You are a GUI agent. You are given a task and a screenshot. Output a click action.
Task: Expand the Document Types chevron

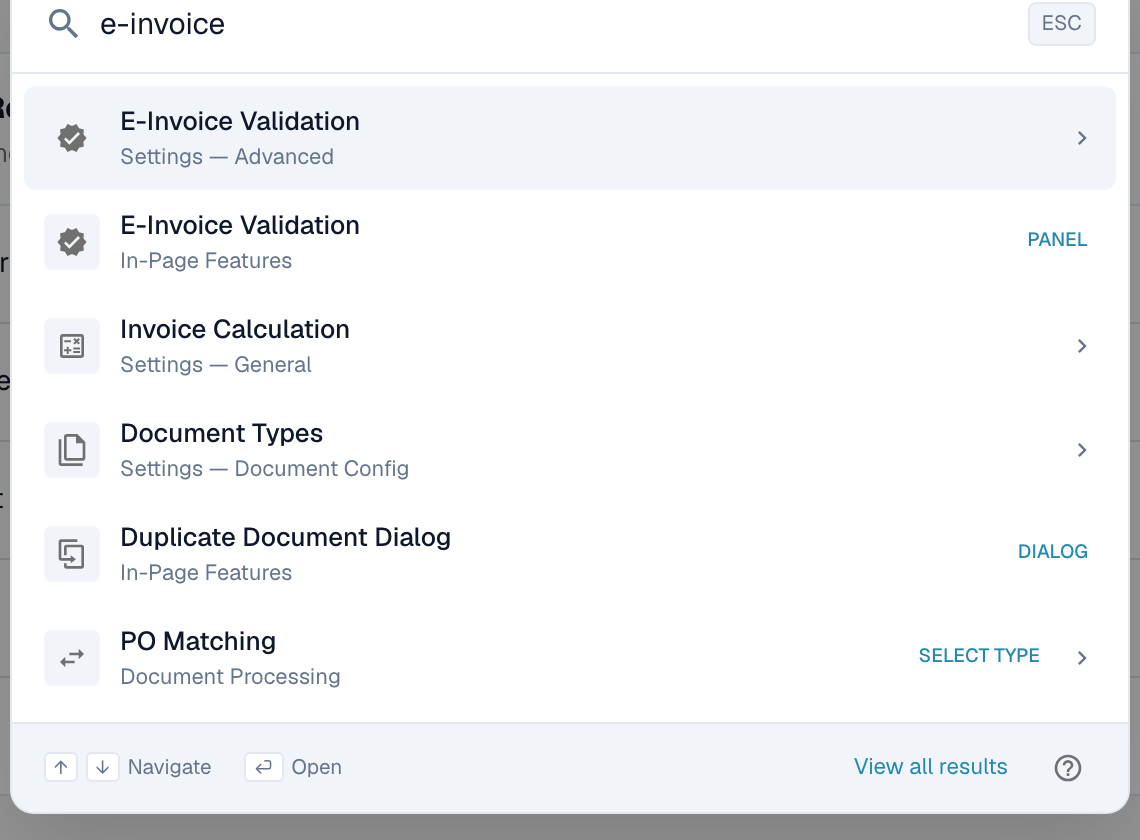(1082, 450)
